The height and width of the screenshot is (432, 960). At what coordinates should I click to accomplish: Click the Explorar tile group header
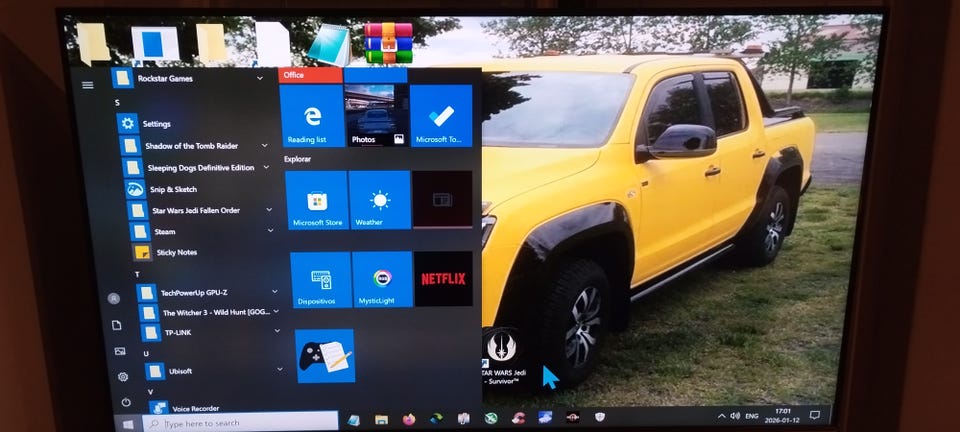[298, 159]
